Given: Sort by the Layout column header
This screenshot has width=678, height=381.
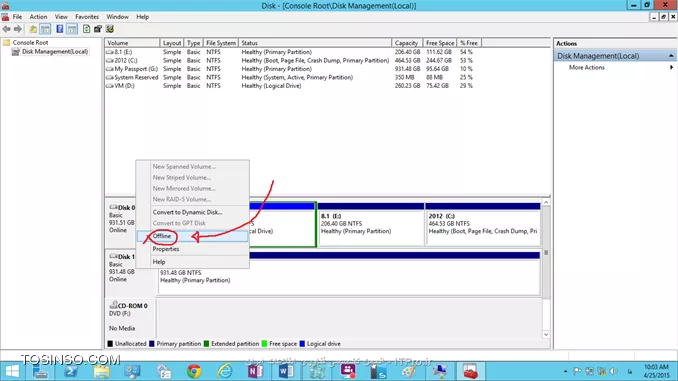Looking at the screenshot, I should click(172, 43).
